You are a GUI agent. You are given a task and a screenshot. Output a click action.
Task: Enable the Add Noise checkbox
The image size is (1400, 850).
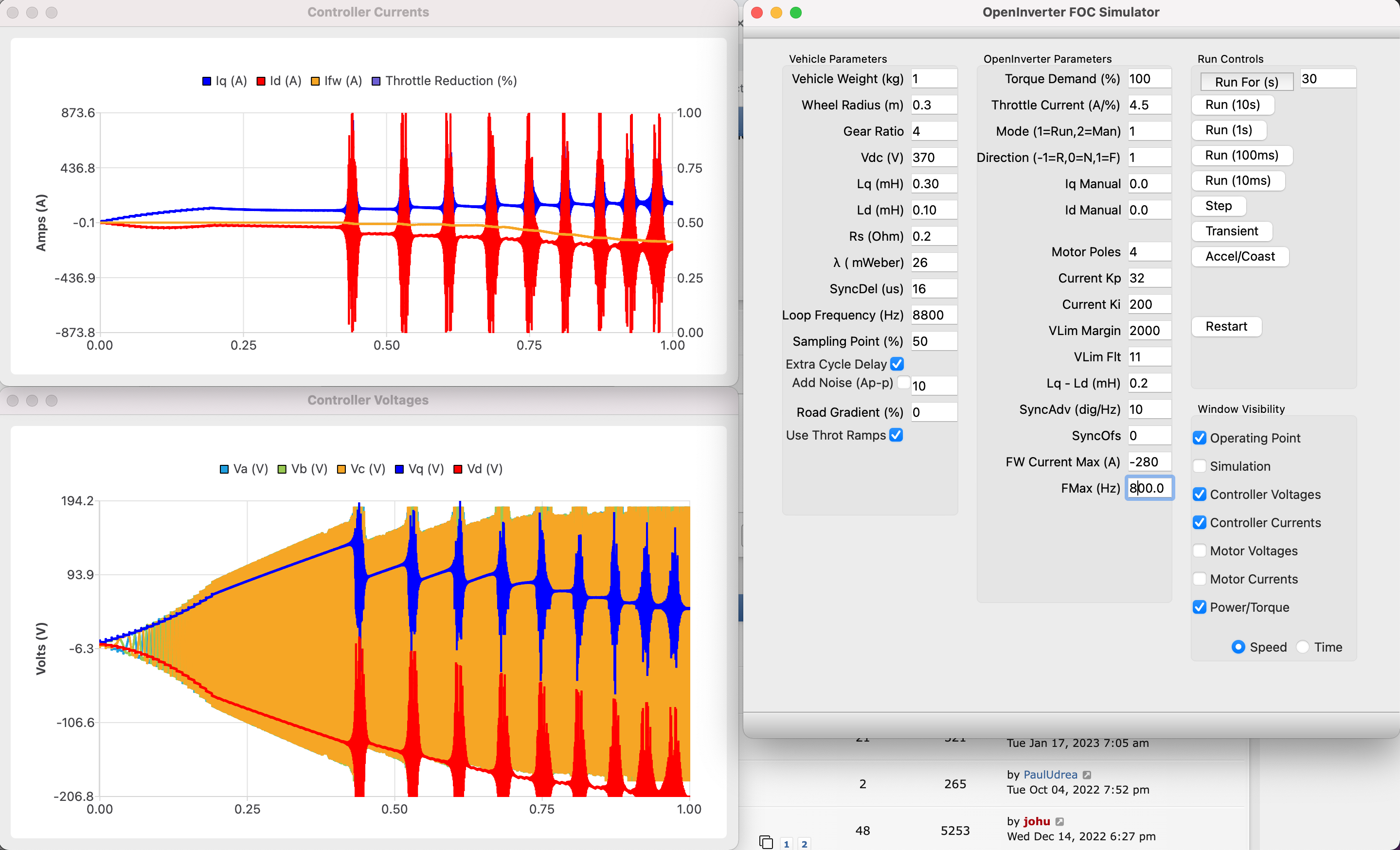[x=903, y=383]
